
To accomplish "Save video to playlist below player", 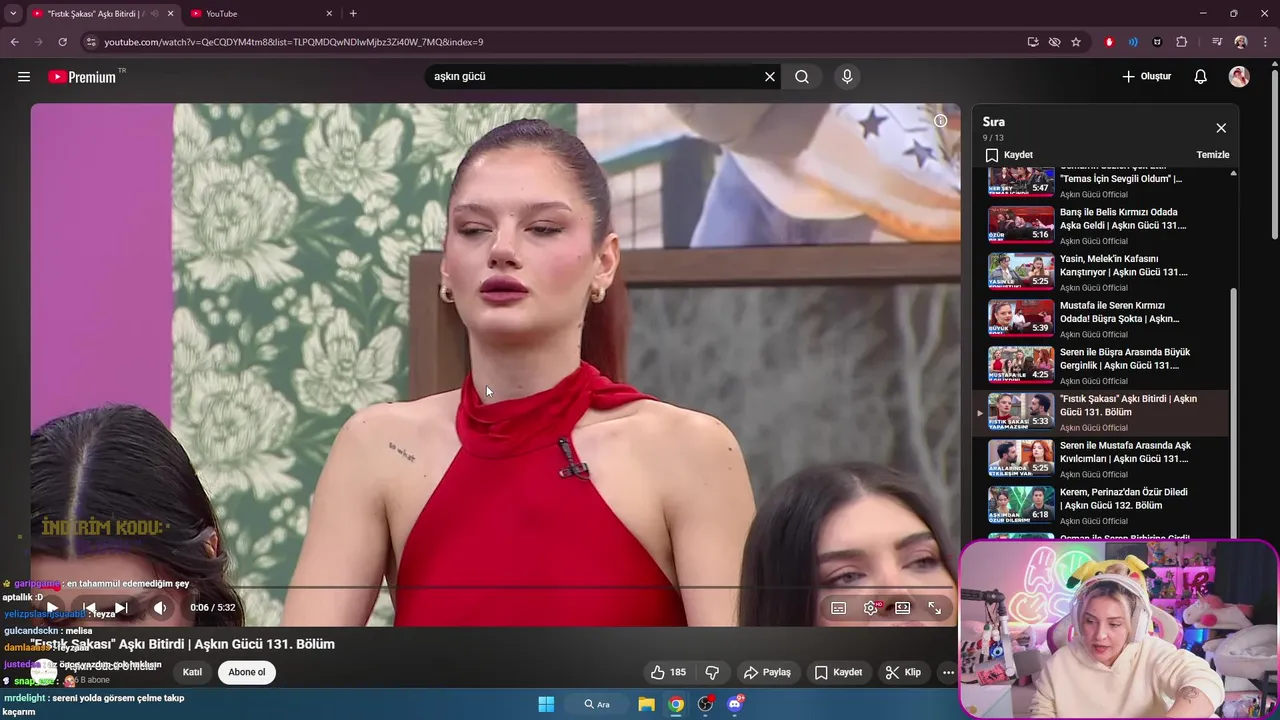I will pyautogui.click(x=838, y=672).
